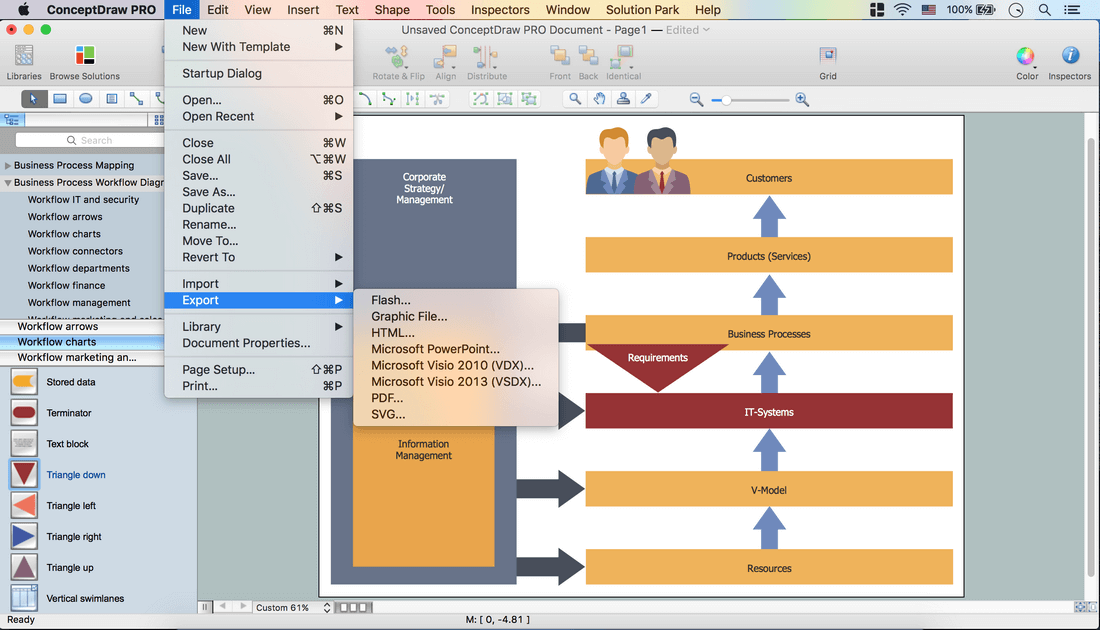Choose PDF... from Export submenu
The width and height of the screenshot is (1100, 630).
click(x=387, y=398)
